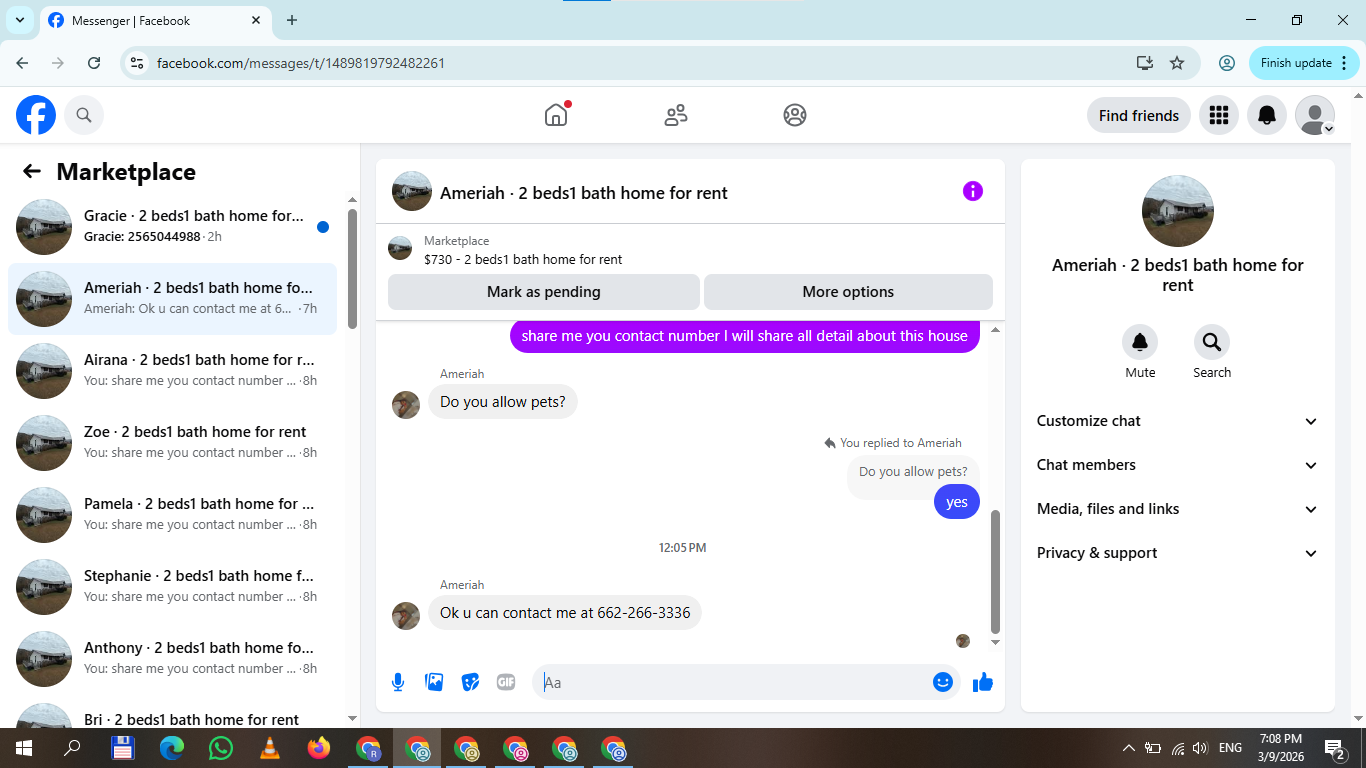Open Stephanie conversation
The image size is (1366, 768).
[172, 587]
